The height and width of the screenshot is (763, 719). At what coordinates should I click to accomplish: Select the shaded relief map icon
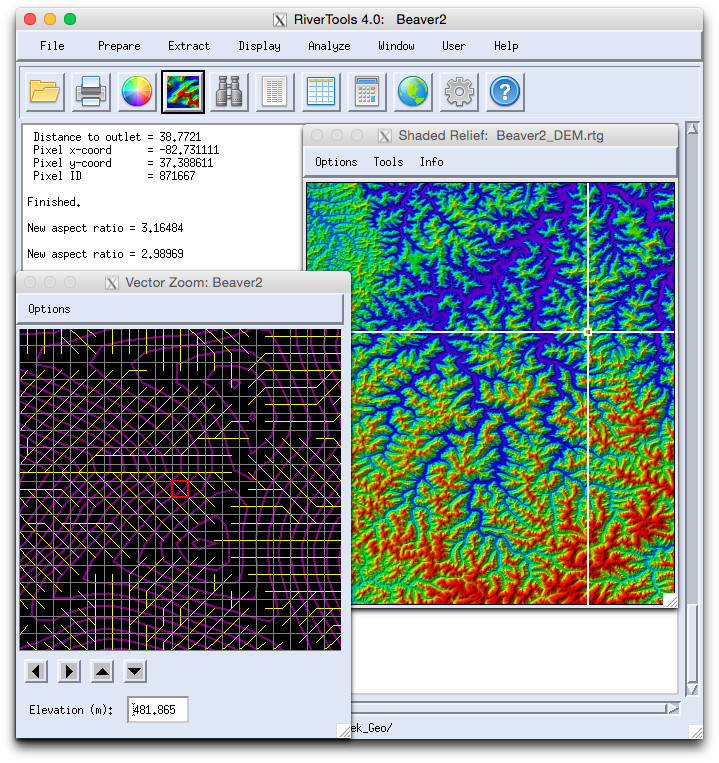183,93
